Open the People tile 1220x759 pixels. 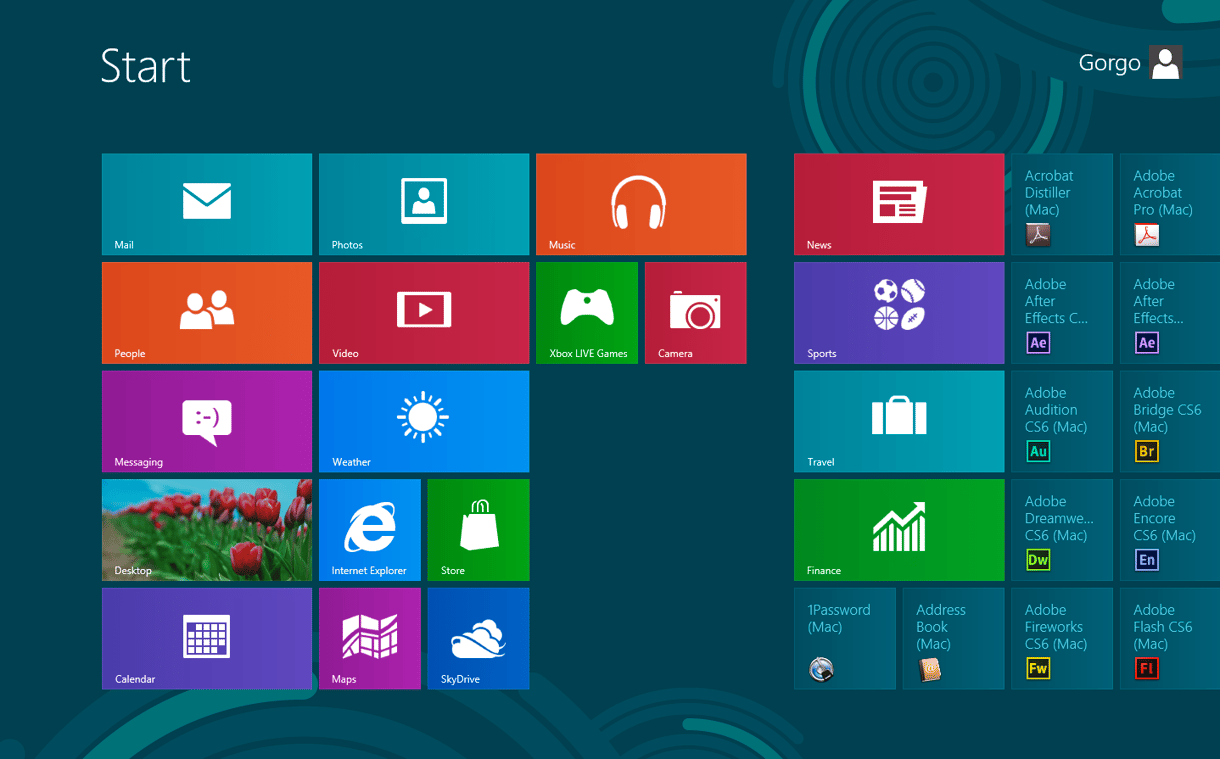click(207, 313)
